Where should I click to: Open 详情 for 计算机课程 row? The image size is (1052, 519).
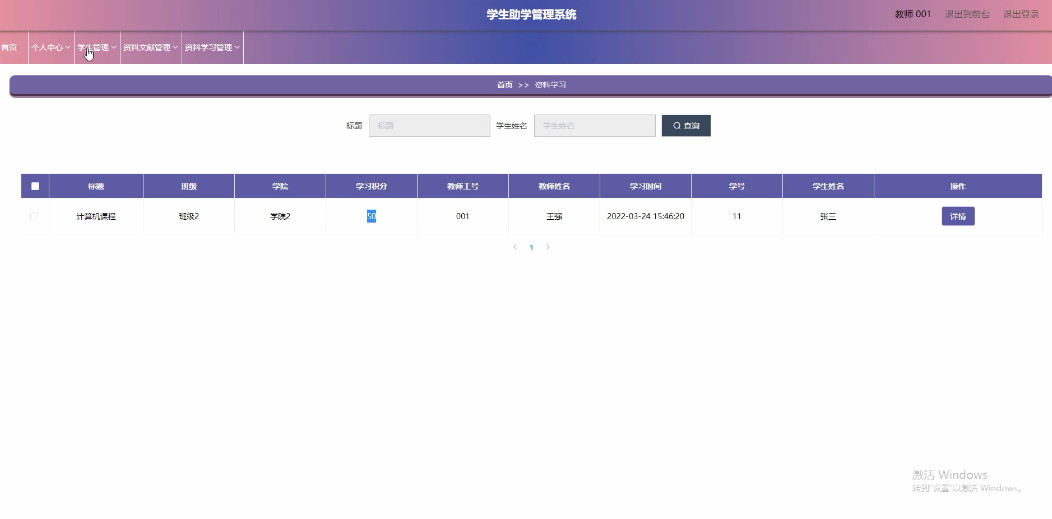click(958, 216)
